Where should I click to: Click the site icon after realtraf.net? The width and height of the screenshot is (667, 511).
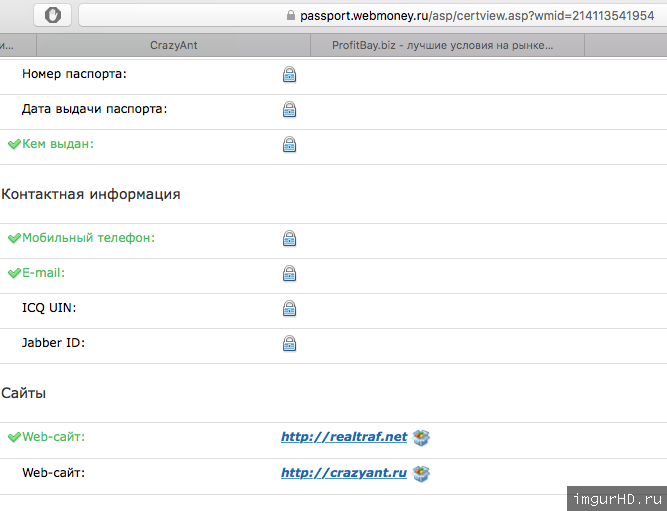pos(421,437)
